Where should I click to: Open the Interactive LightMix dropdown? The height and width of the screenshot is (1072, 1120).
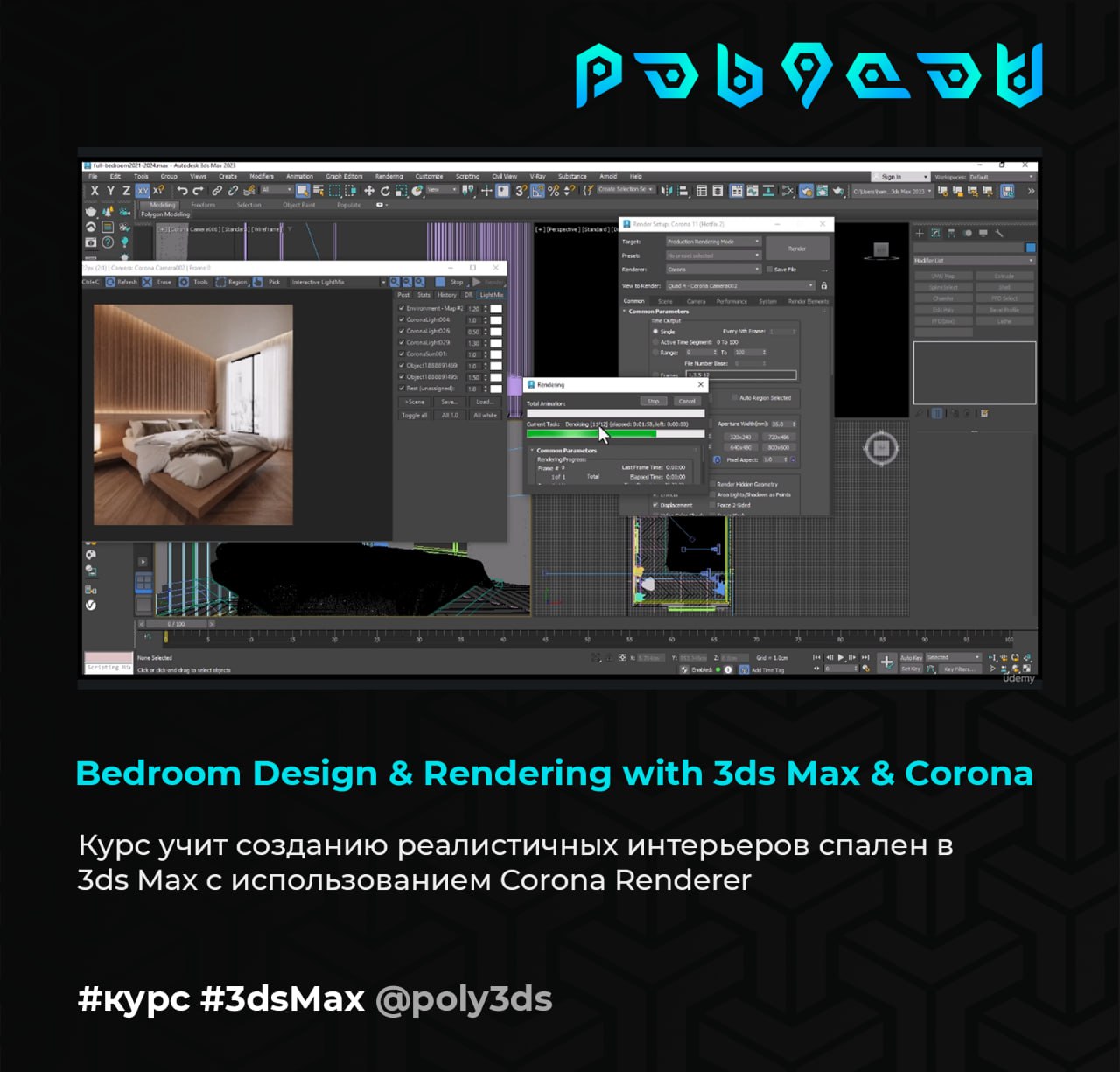[336, 283]
